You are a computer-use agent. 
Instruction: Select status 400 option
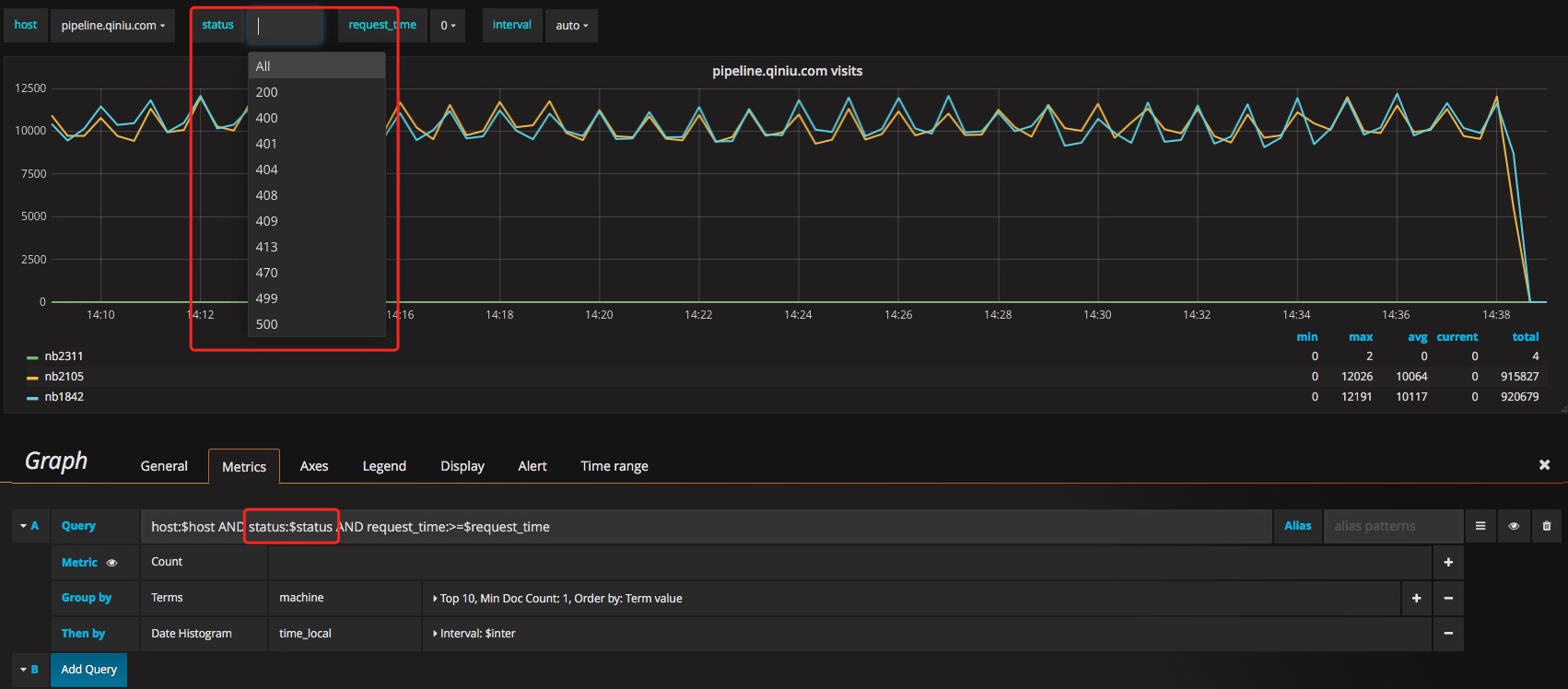317,118
